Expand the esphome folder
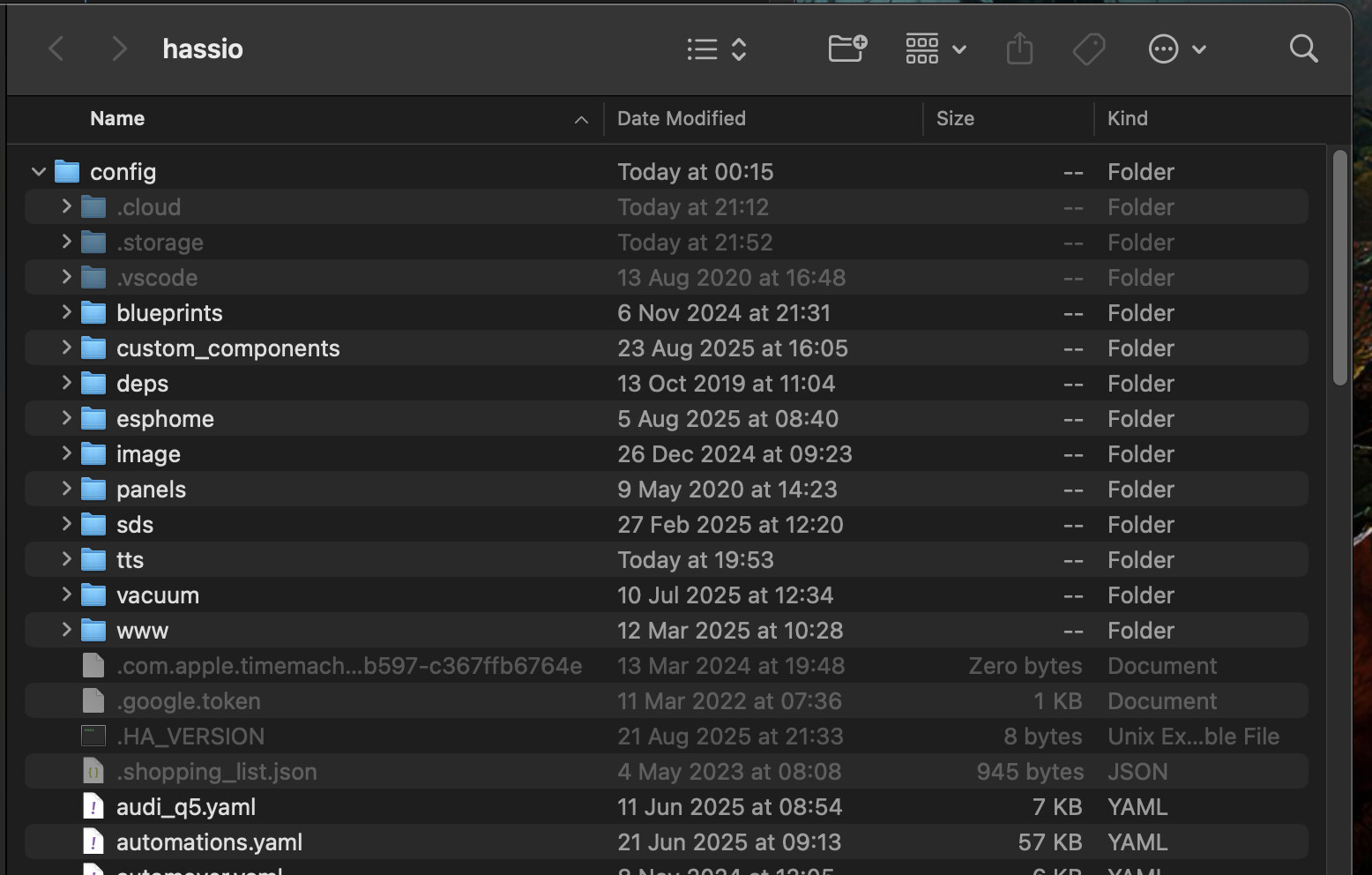 click(x=66, y=418)
